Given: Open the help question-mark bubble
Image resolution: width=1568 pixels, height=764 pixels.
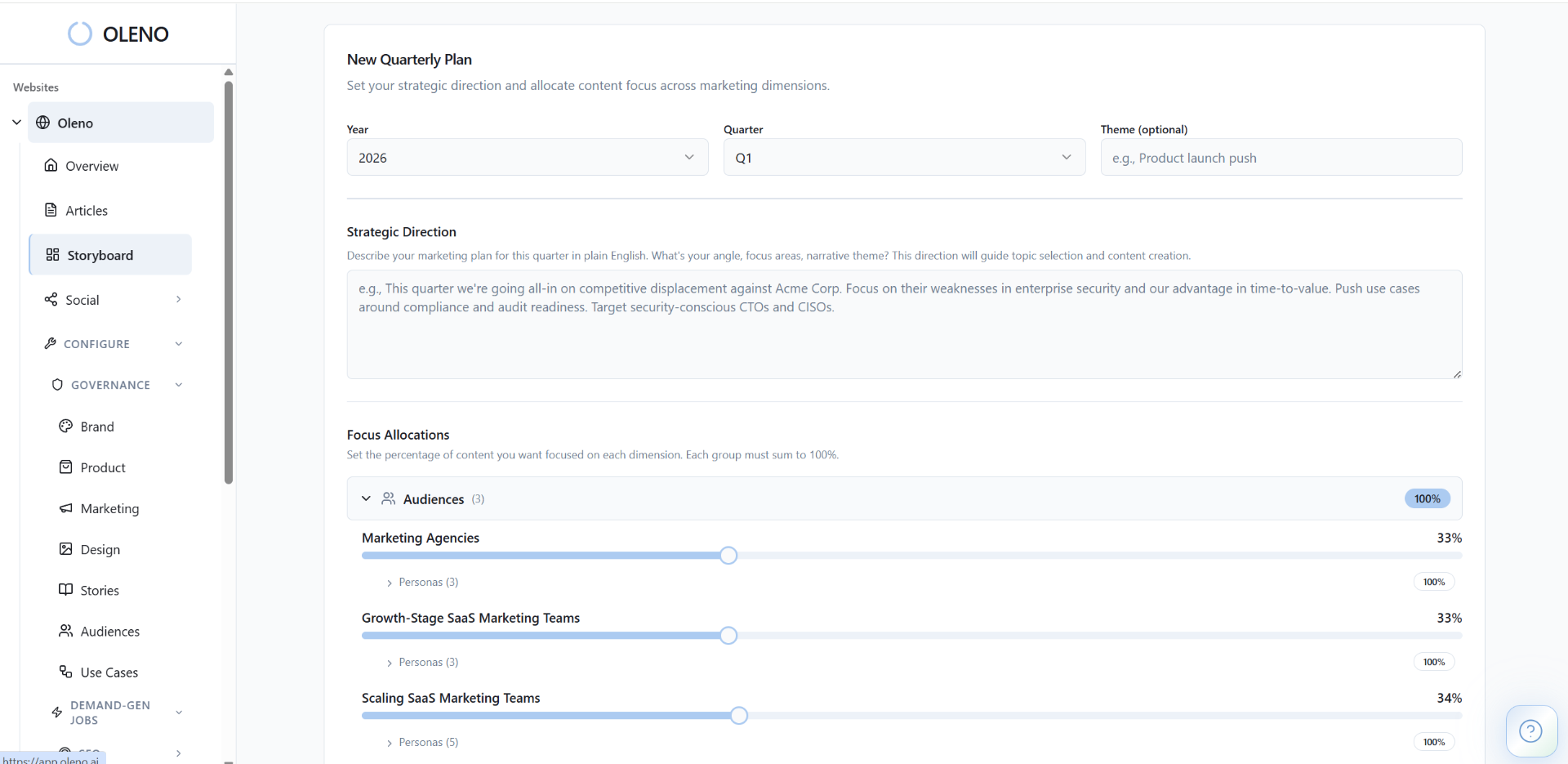Looking at the screenshot, I should point(1531,730).
